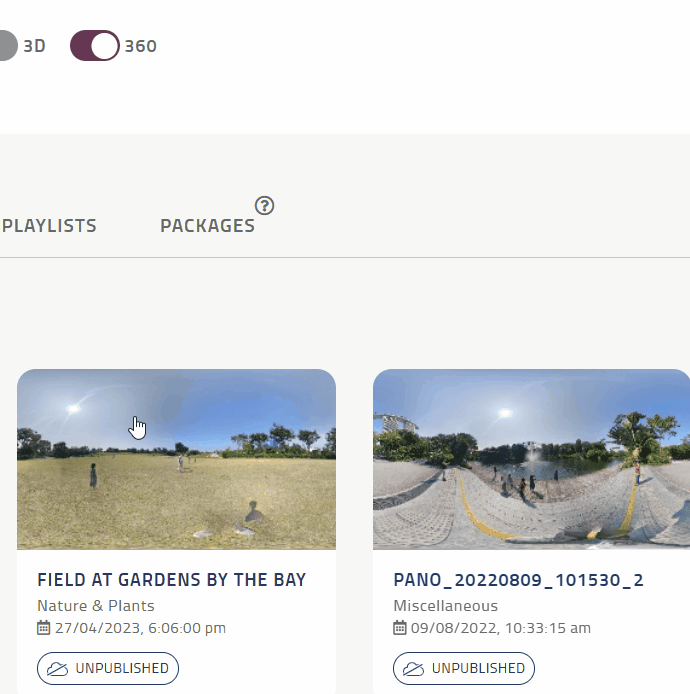Open the Packages tab

click(x=207, y=226)
